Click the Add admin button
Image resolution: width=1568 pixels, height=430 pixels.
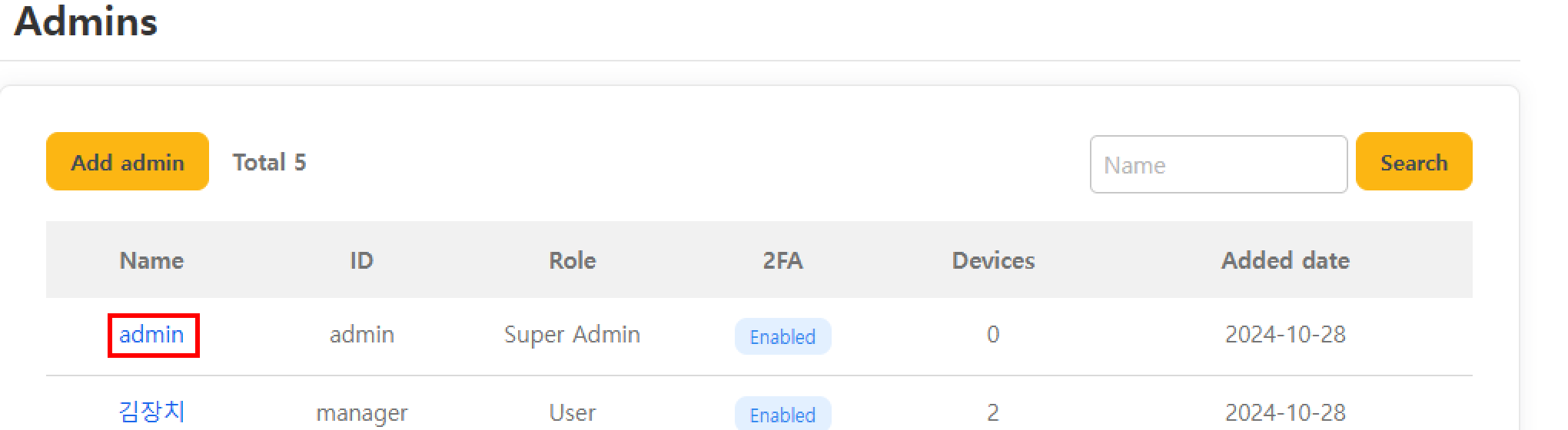click(x=128, y=162)
